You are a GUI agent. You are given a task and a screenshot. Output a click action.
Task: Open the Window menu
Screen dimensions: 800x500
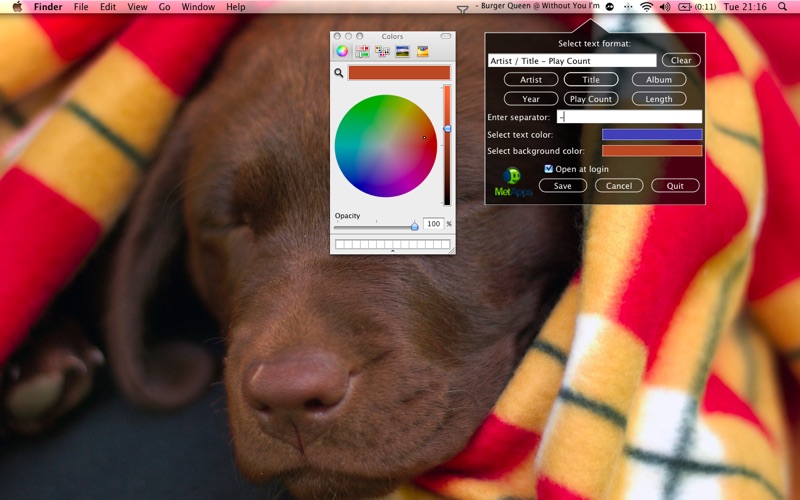(x=198, y=7)
